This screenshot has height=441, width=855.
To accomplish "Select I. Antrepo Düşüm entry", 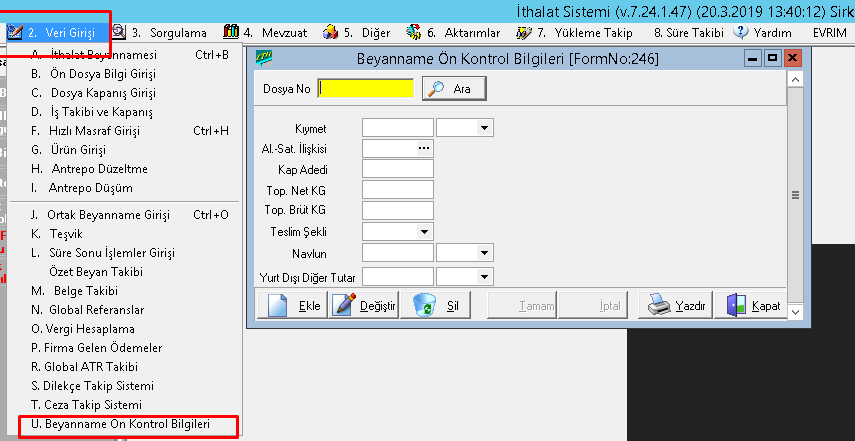I will [125, 188].
